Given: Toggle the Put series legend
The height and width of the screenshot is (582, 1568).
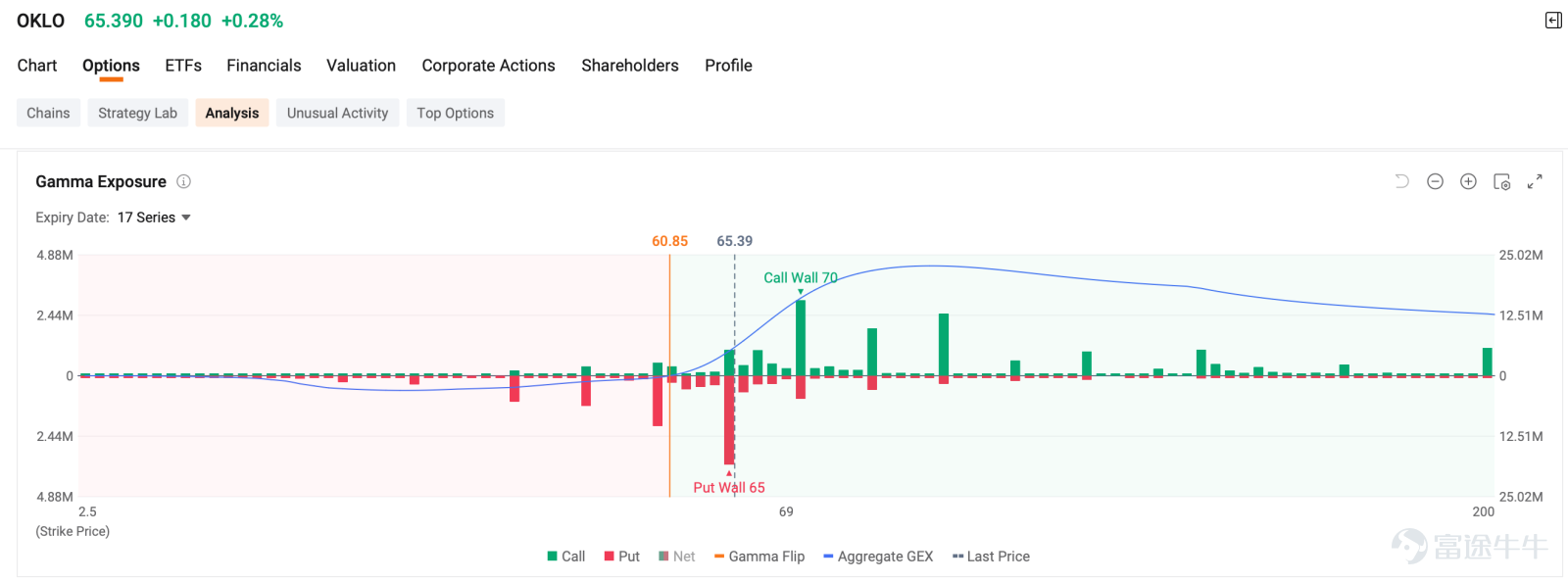Looking at the screenshot, I should pos(622,557).
